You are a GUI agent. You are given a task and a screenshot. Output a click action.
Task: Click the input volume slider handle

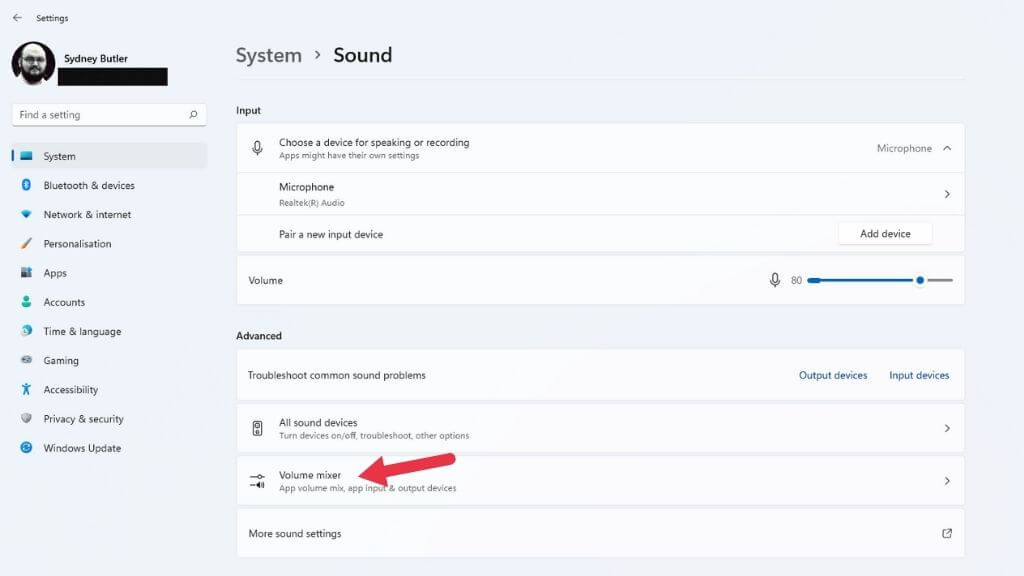(920, 280)
